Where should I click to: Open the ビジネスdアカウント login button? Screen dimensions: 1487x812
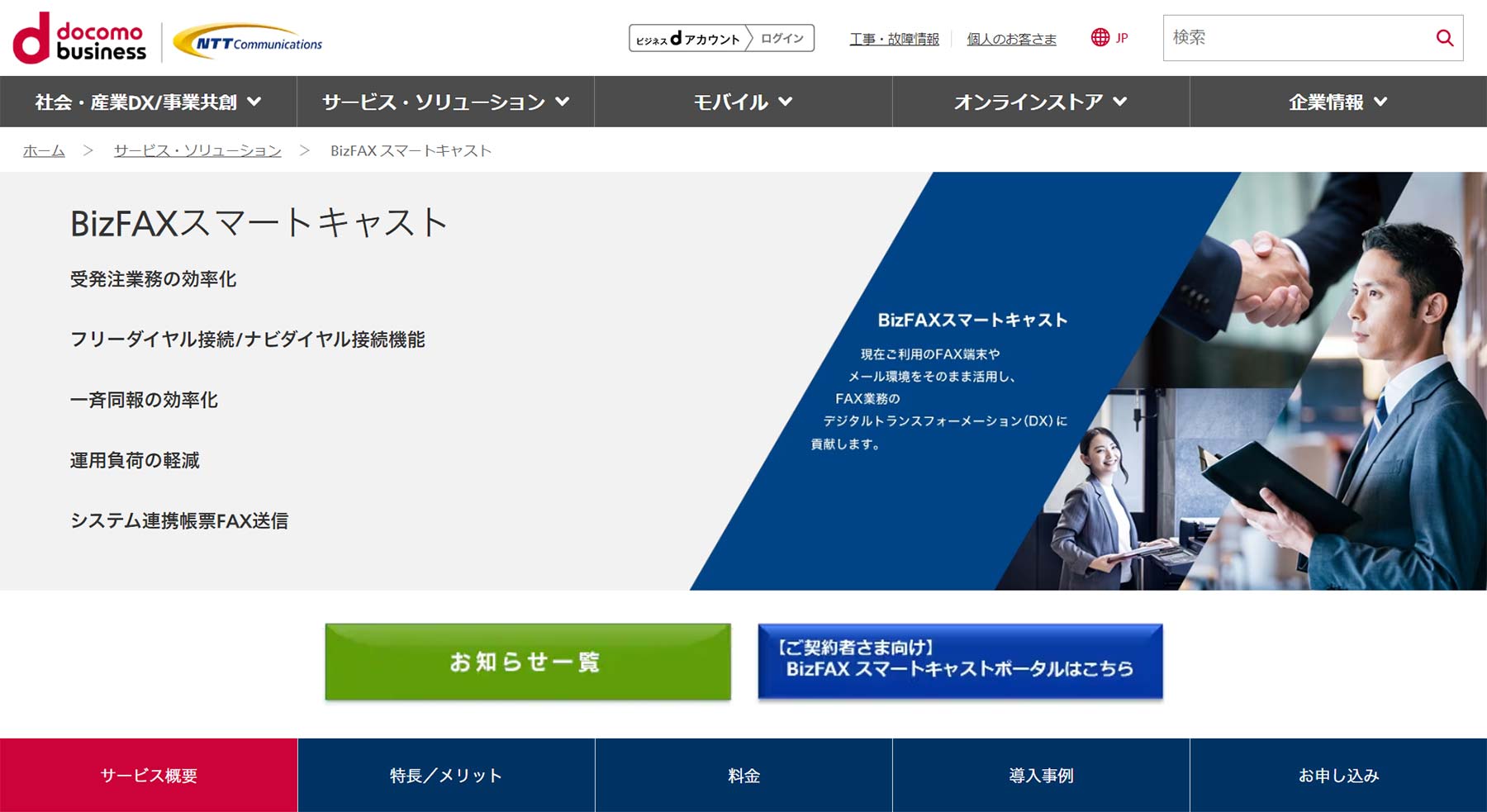point(721,38)
